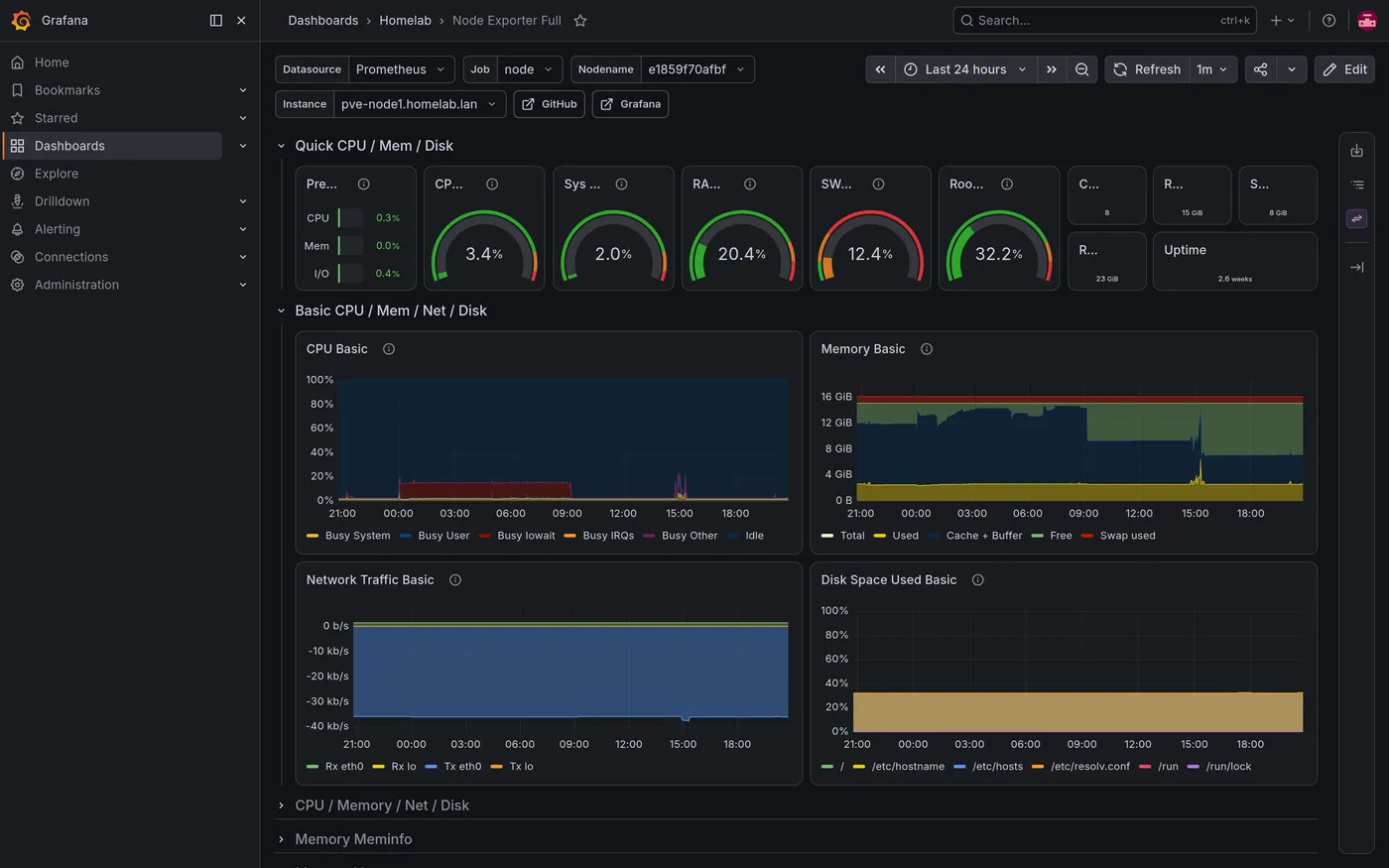Image resolution: width=1389 pixels, height=868 pixels.
Task: Show info icon on the Pressure panel
Action: (x=364, y=185)
